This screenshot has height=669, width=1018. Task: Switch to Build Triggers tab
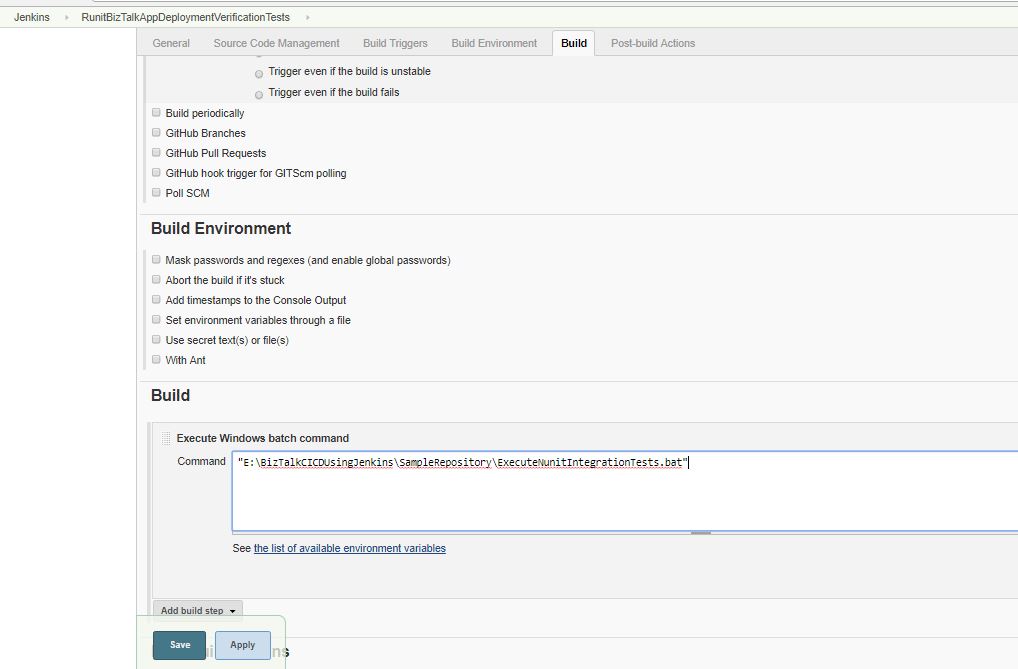point(395,43)
